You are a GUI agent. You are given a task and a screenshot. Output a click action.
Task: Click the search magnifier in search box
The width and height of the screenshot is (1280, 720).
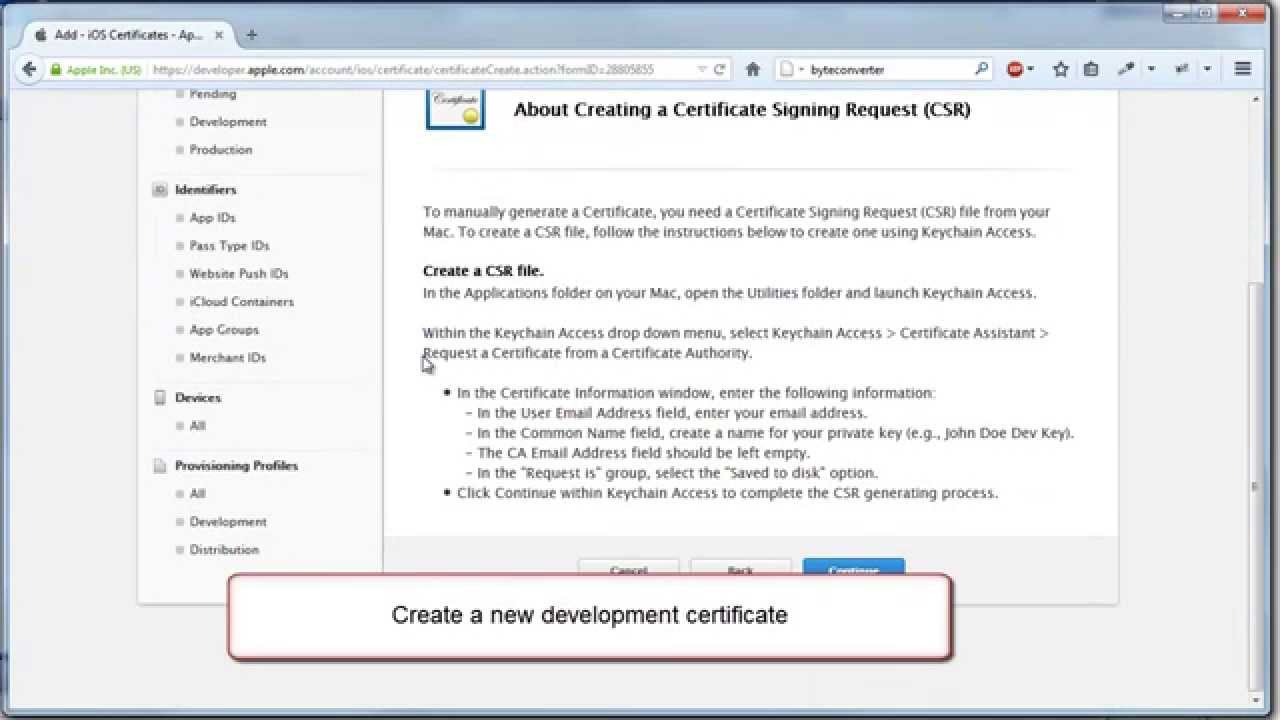pos(981,69)
